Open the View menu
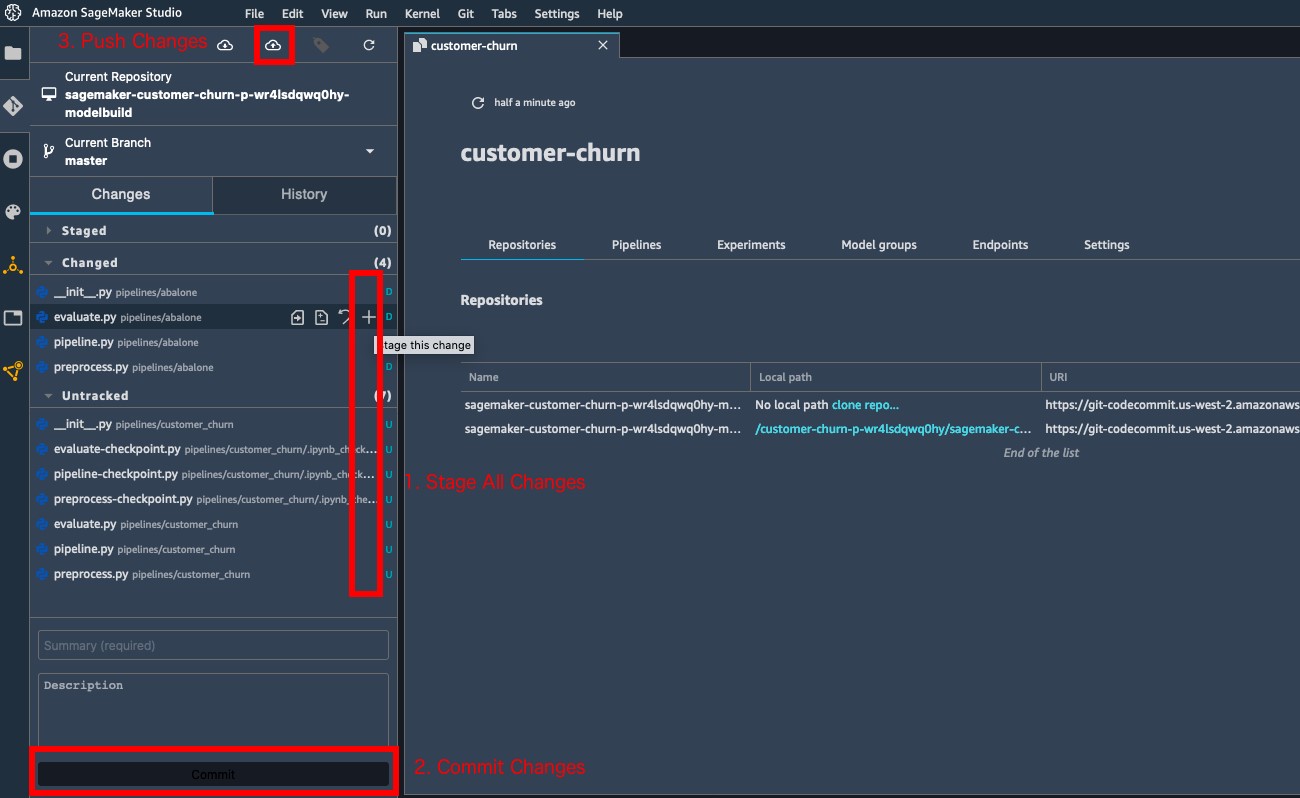The height and width of the screenshot is (798, 1300). coord(334,14)
